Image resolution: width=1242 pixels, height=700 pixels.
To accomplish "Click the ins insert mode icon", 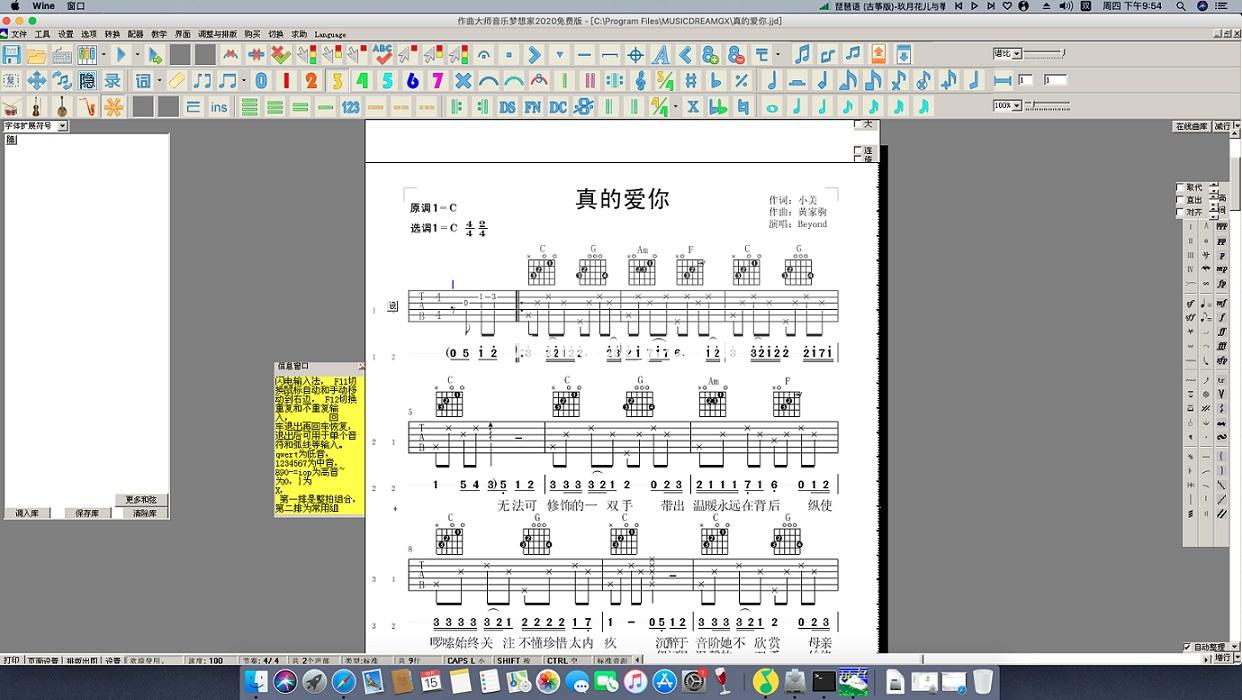I will point(219,106).
